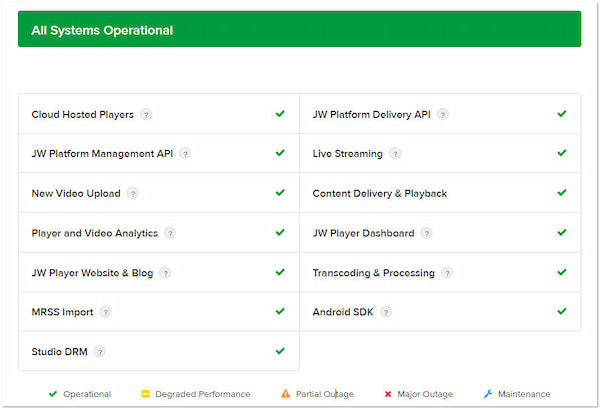Click the Partial Outage warning triangle icon

pyautogui.click(x=286, y=394)
